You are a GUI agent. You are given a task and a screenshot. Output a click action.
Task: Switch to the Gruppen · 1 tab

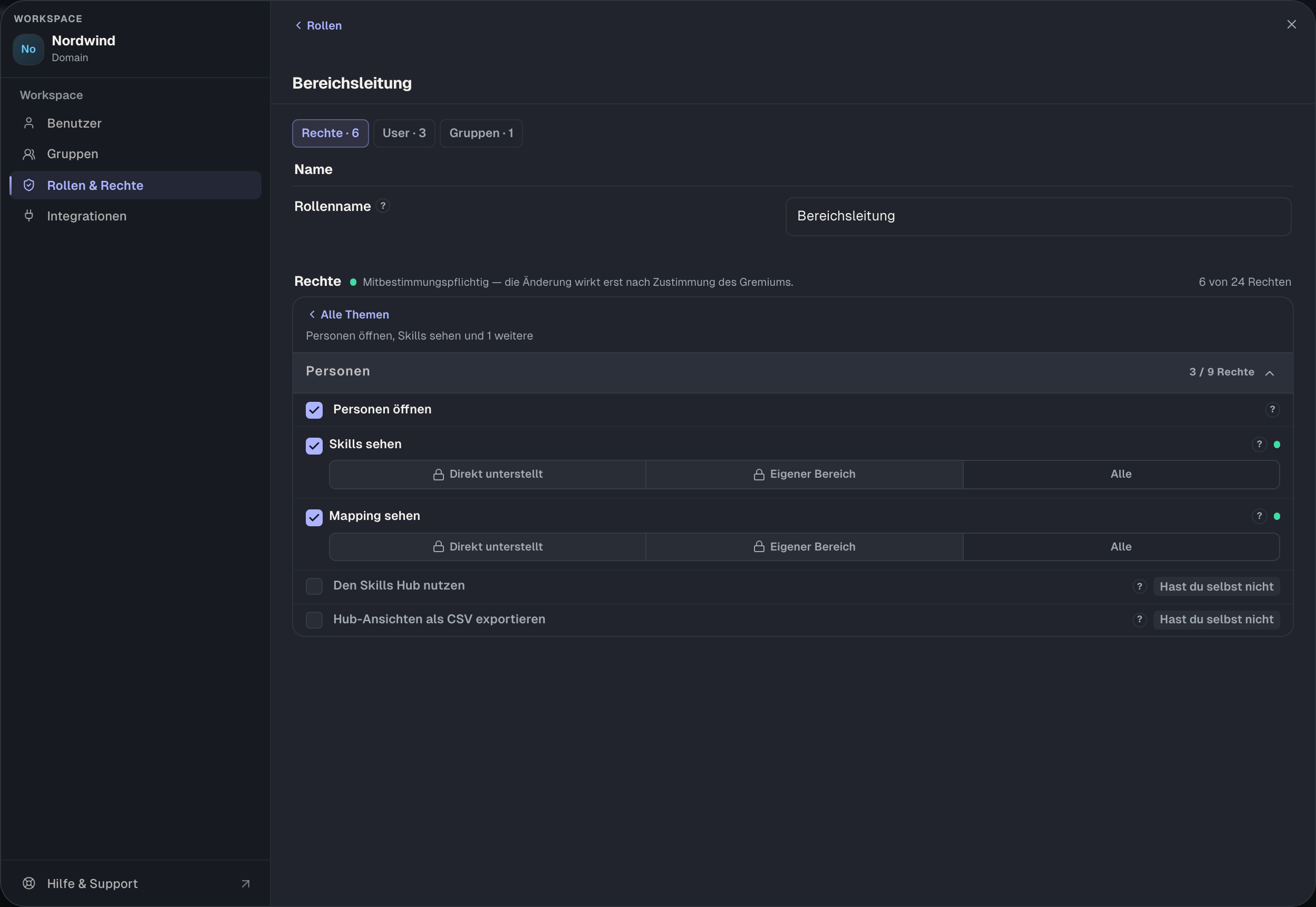(x=481, y=133)
